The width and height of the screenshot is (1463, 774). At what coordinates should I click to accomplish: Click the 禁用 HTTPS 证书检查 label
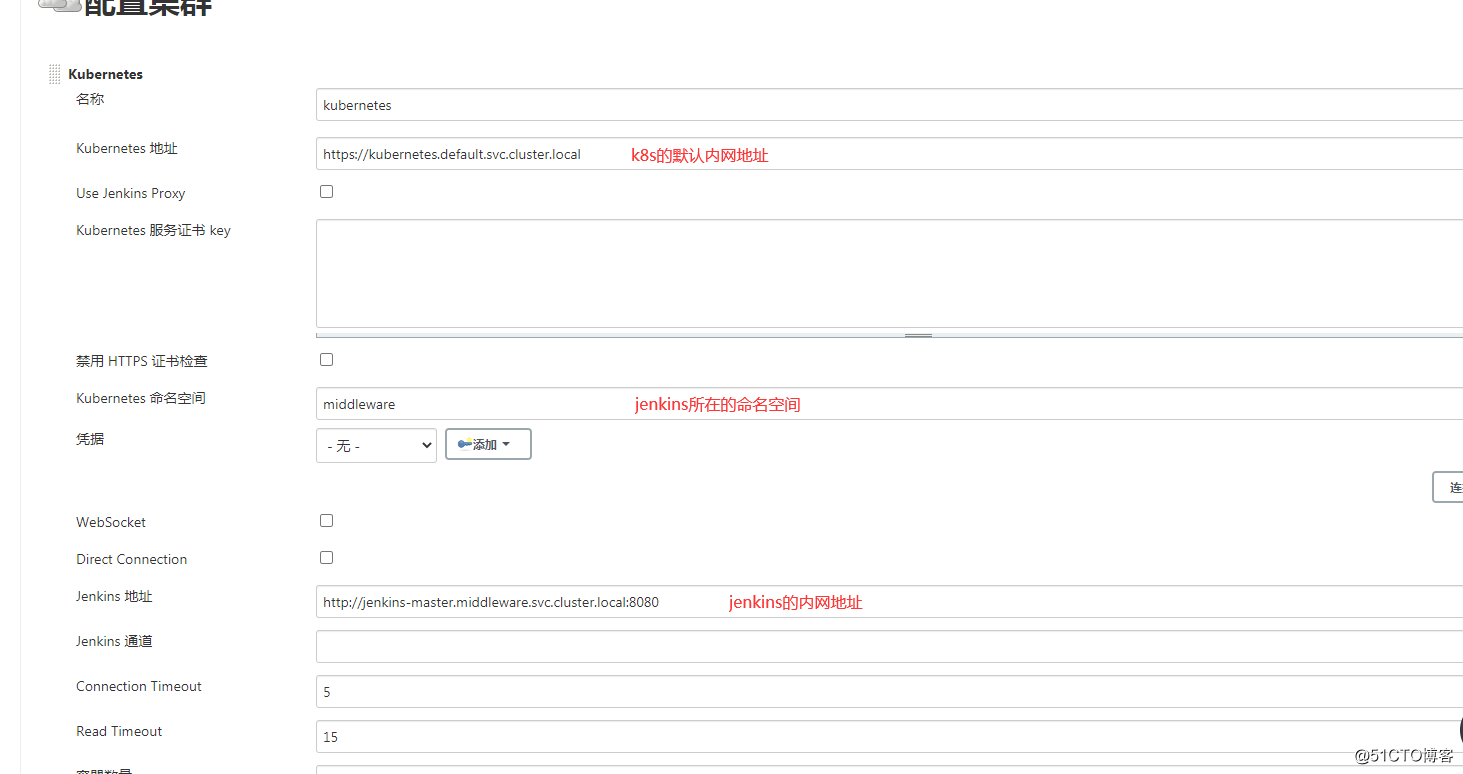coord(142,361)
